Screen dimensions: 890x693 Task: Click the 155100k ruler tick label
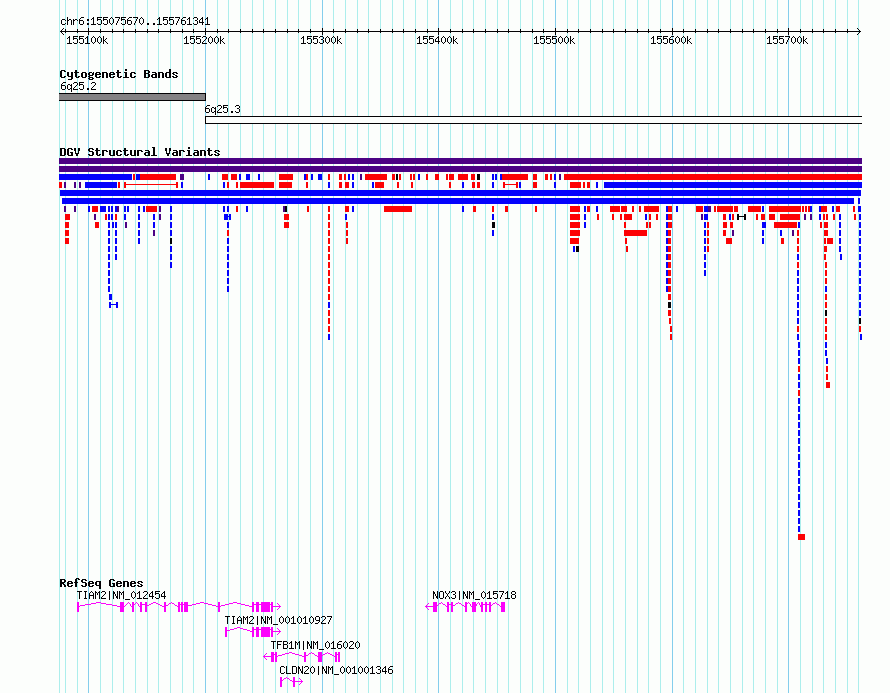[x=87, y=40]
